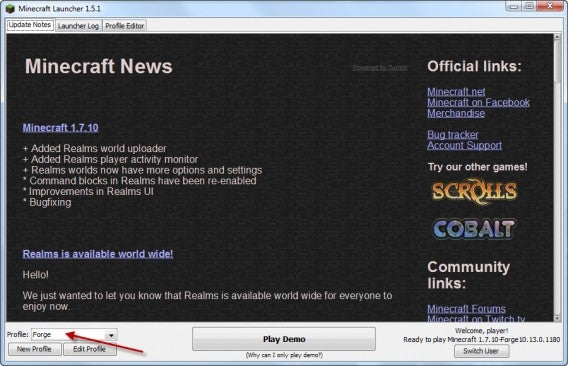
Task: Click '+ Added Realms world uploader' text
Action: tap(95, 149)
